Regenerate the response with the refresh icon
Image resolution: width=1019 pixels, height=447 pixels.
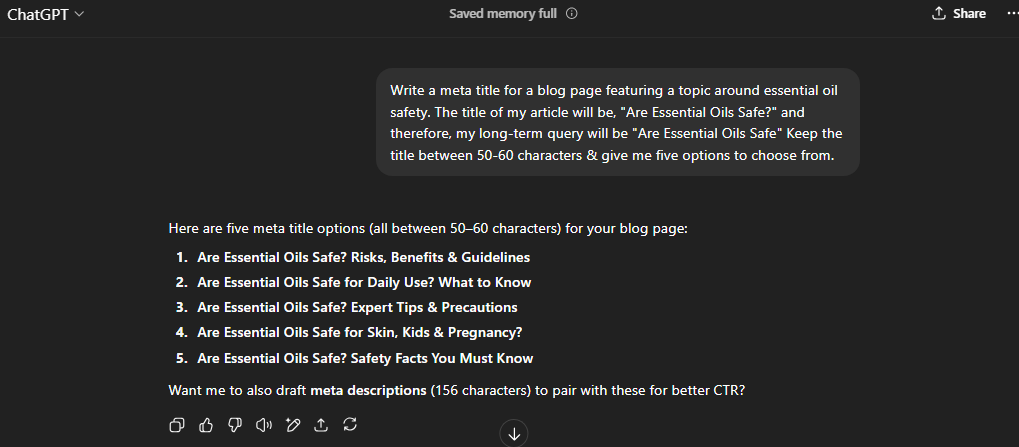click(x=350, y=425)
